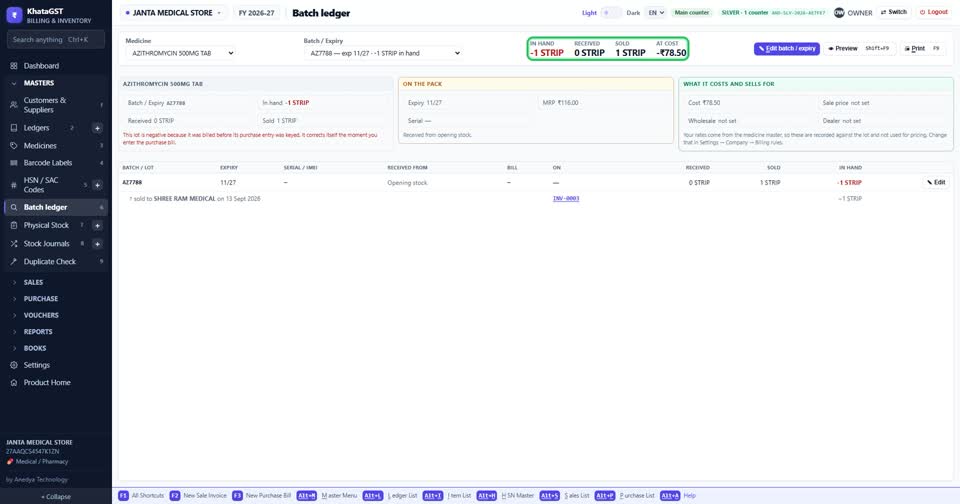Viewport: 960px width, 504px height.
Task: Click the KhataGST rupee logo icon
Action: pos(14,15)
